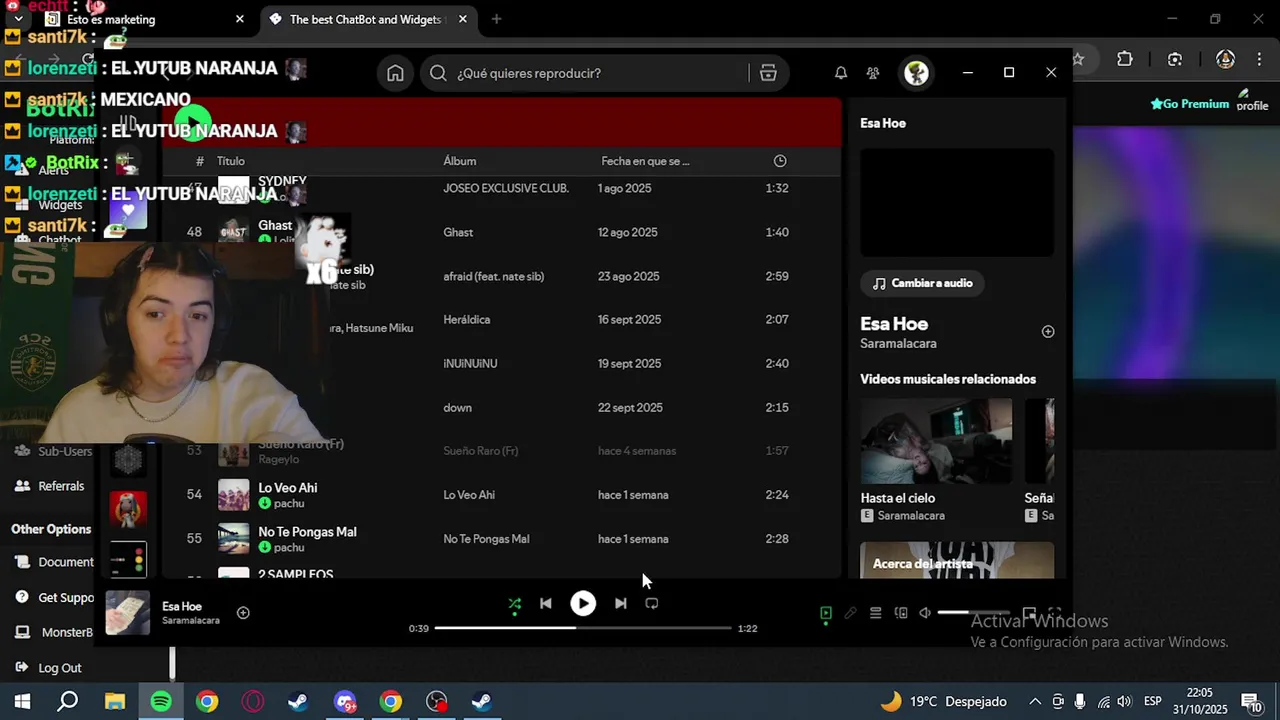The height and width of the screenshot is (720, 1280).
Task: Open Spotify notifications bell
Action: pos(841,73)
